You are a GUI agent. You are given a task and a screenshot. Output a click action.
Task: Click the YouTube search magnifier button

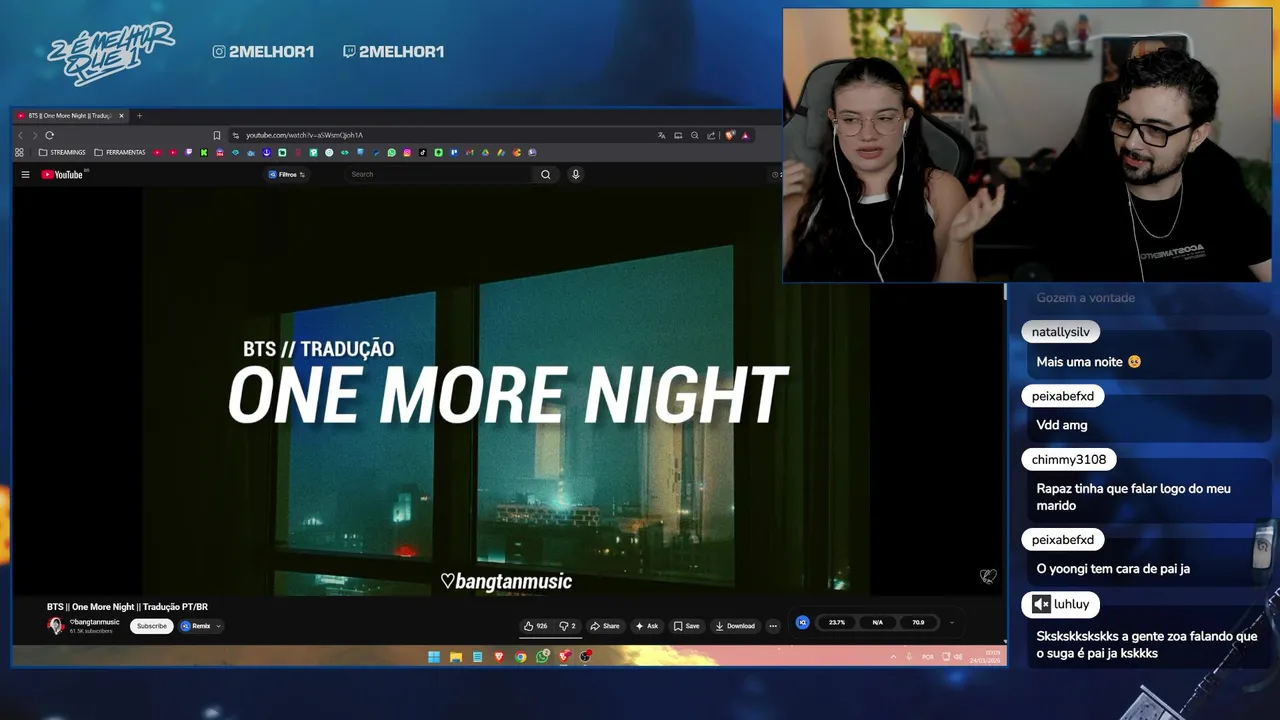(545, 174)
